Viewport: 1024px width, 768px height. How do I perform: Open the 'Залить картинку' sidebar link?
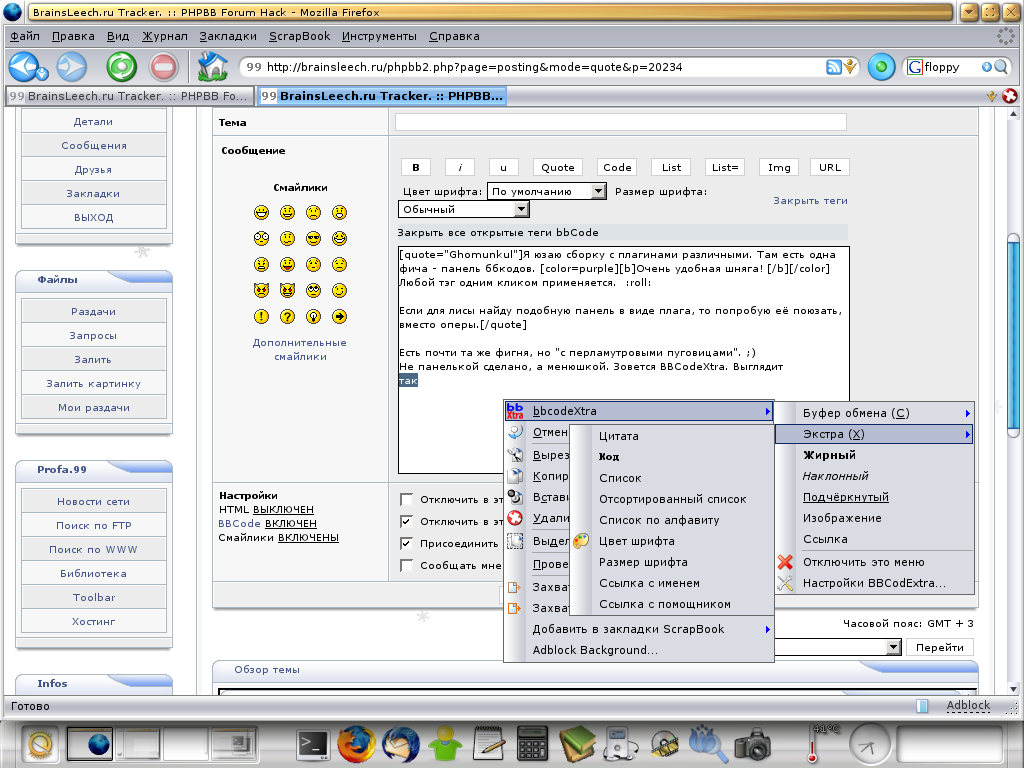[x=93, y=383]
